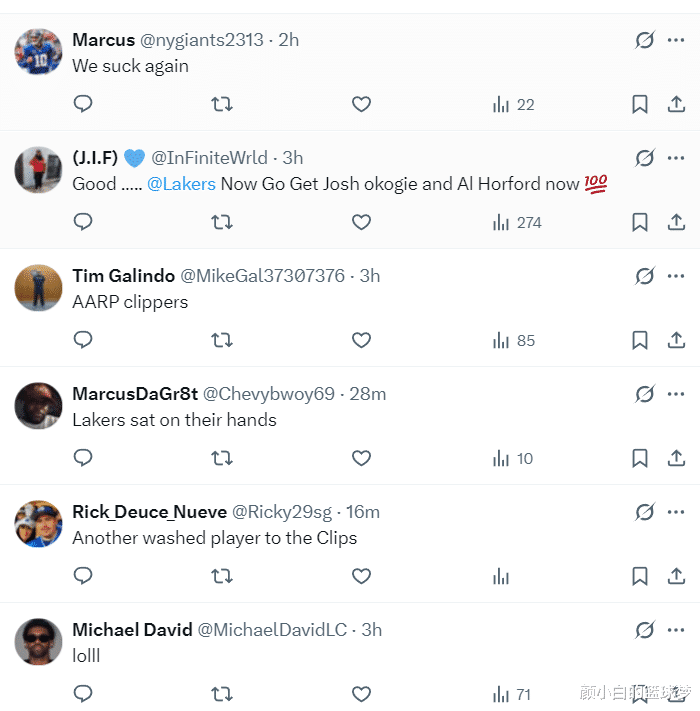Open Rick_Deuce_Nueve's profile name
700x711 pixels.
pyautogui.click(x=149, y=512)
